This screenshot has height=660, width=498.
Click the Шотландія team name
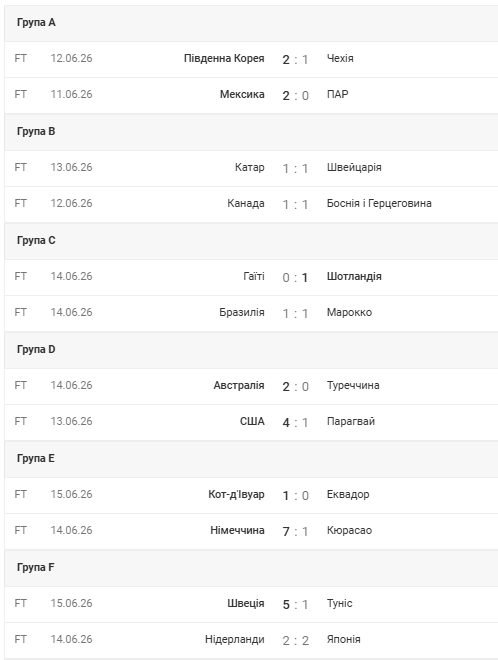pos(354,277)
